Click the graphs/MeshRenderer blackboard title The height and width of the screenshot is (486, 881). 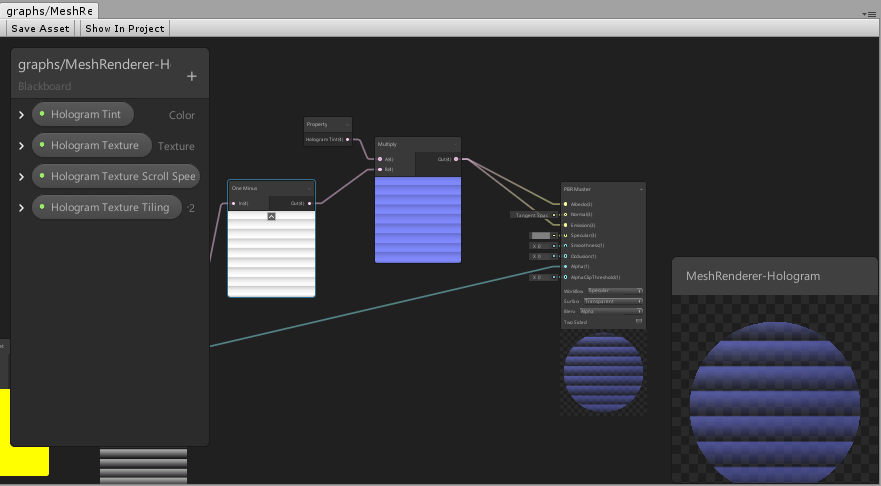click(94, 65)
